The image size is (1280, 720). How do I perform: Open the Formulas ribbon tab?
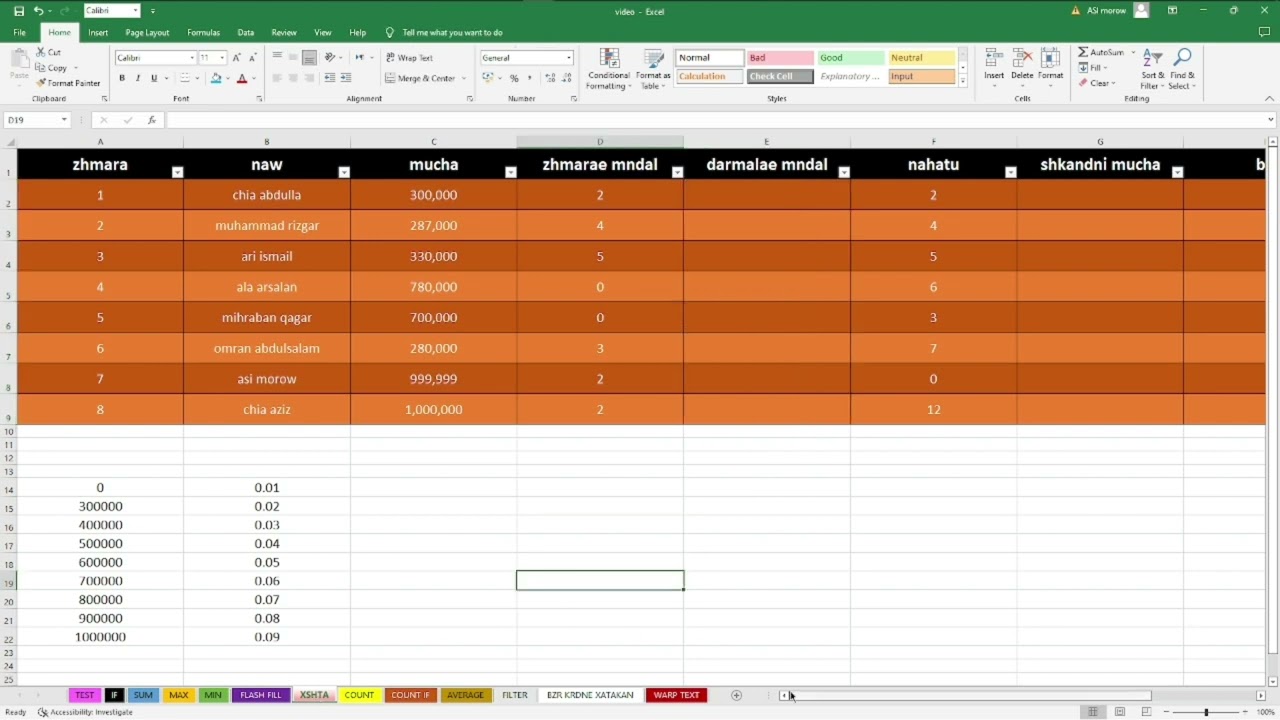[203, 32]
